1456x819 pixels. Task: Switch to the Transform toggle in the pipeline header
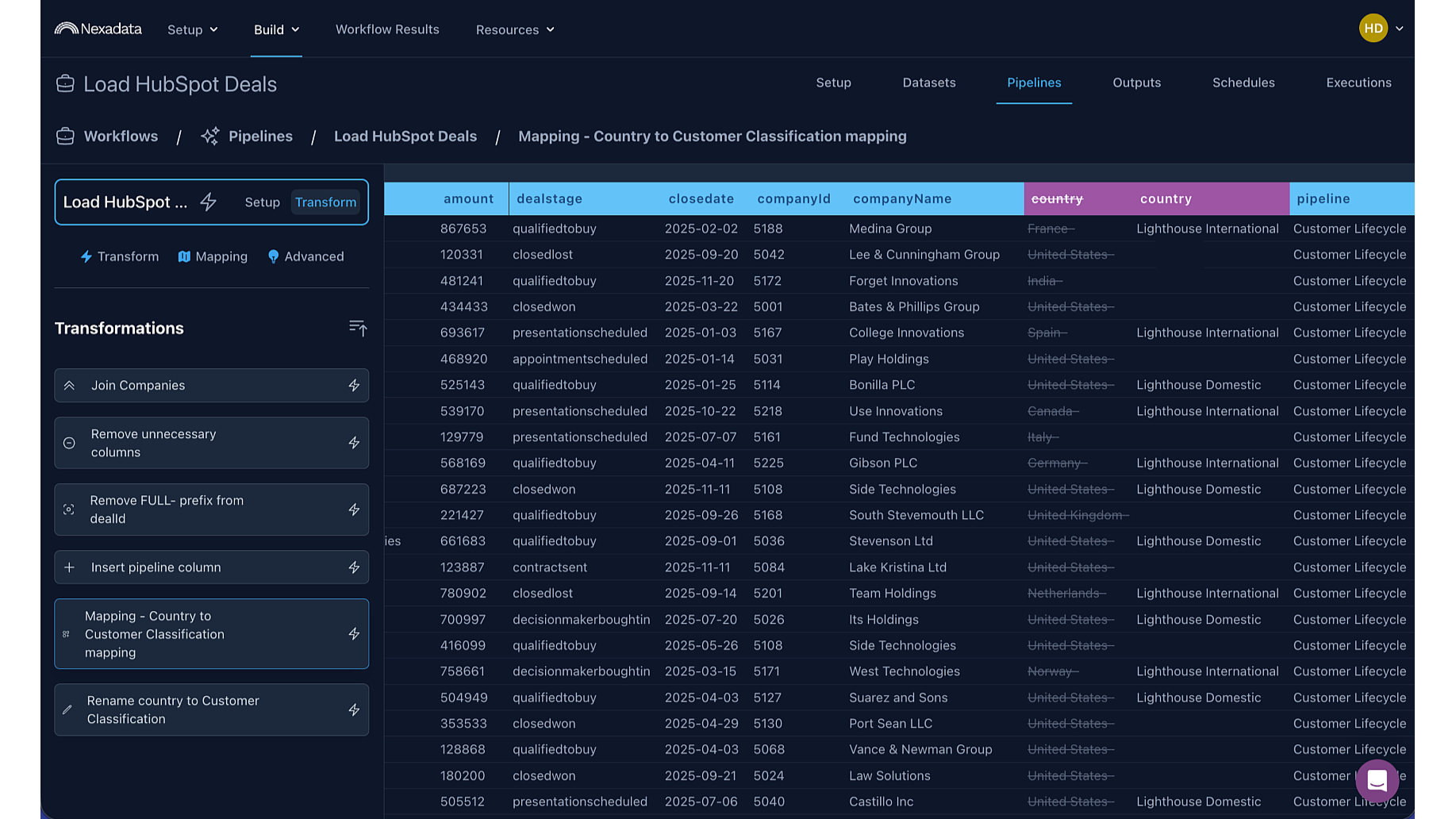pos(325,202)
